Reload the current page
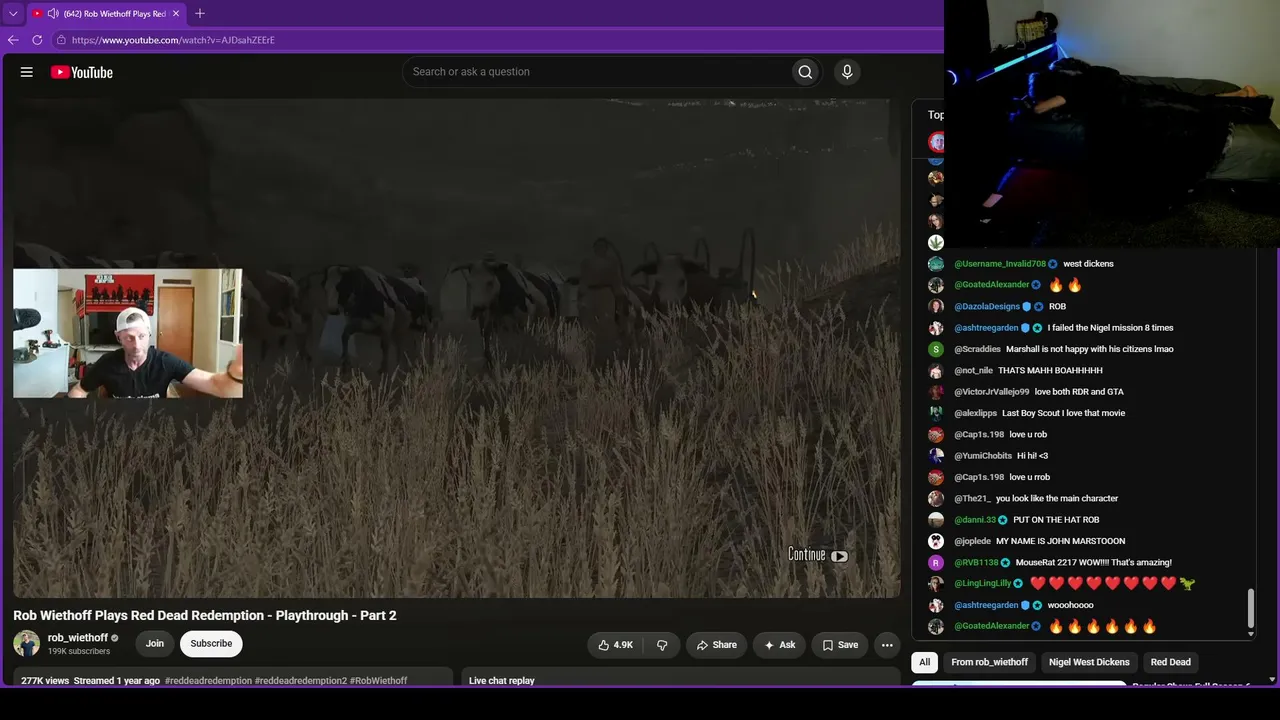 coord(37,40)
